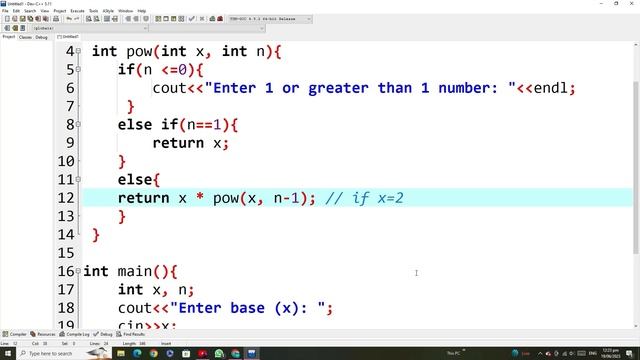Open the Windows Start button
640x360 pixels.
(x=7, y=353)
